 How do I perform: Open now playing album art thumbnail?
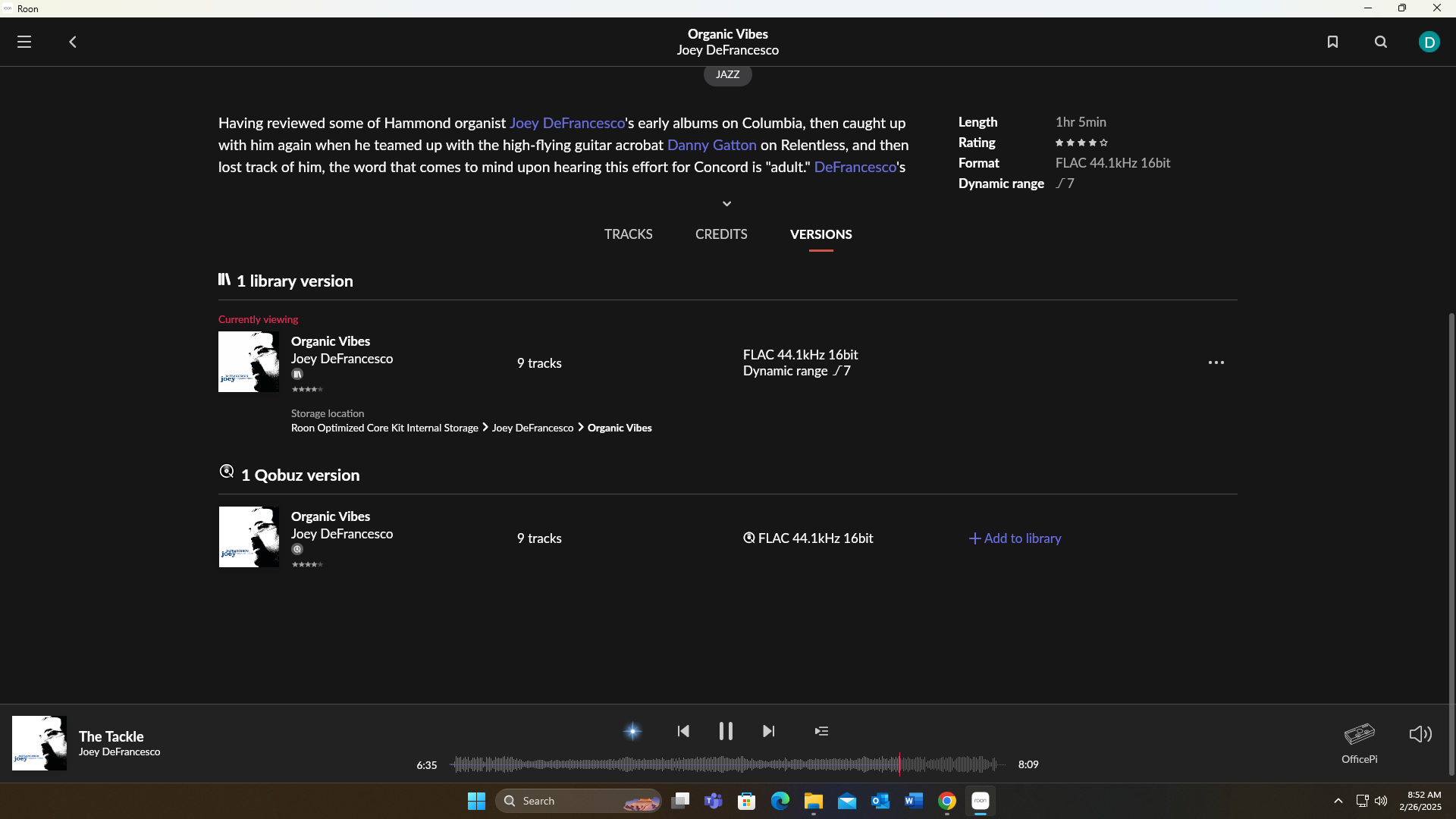[39, 743]
